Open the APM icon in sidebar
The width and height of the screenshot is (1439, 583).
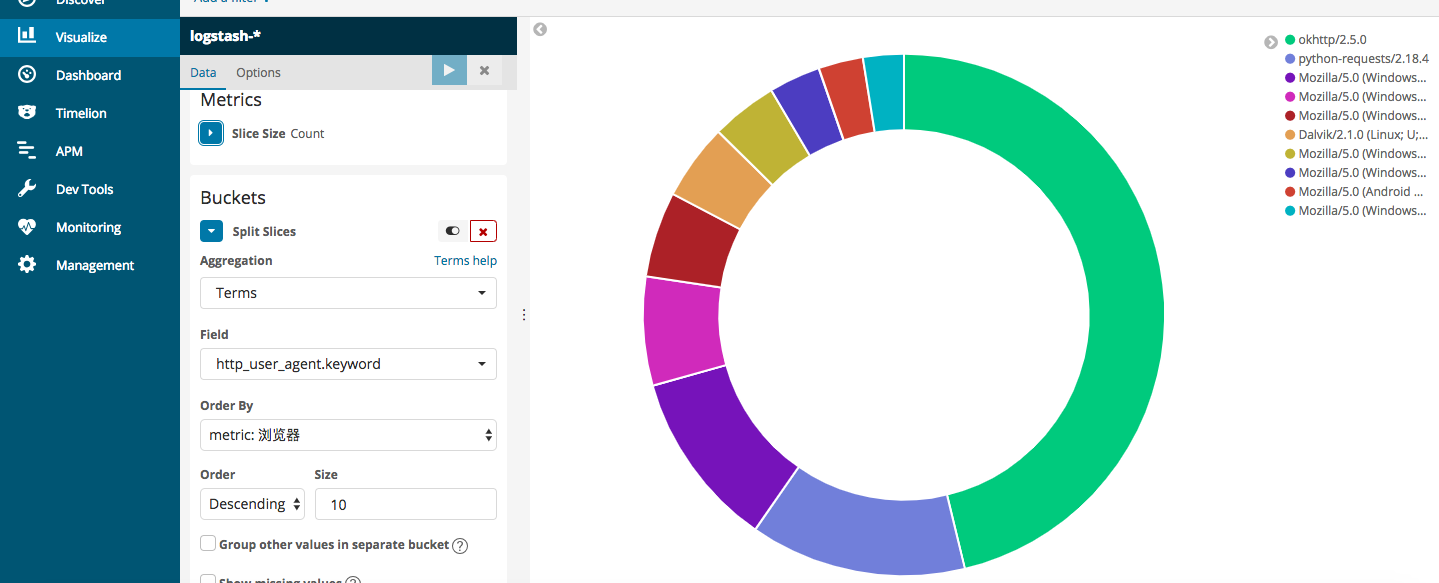click(27, 151)
